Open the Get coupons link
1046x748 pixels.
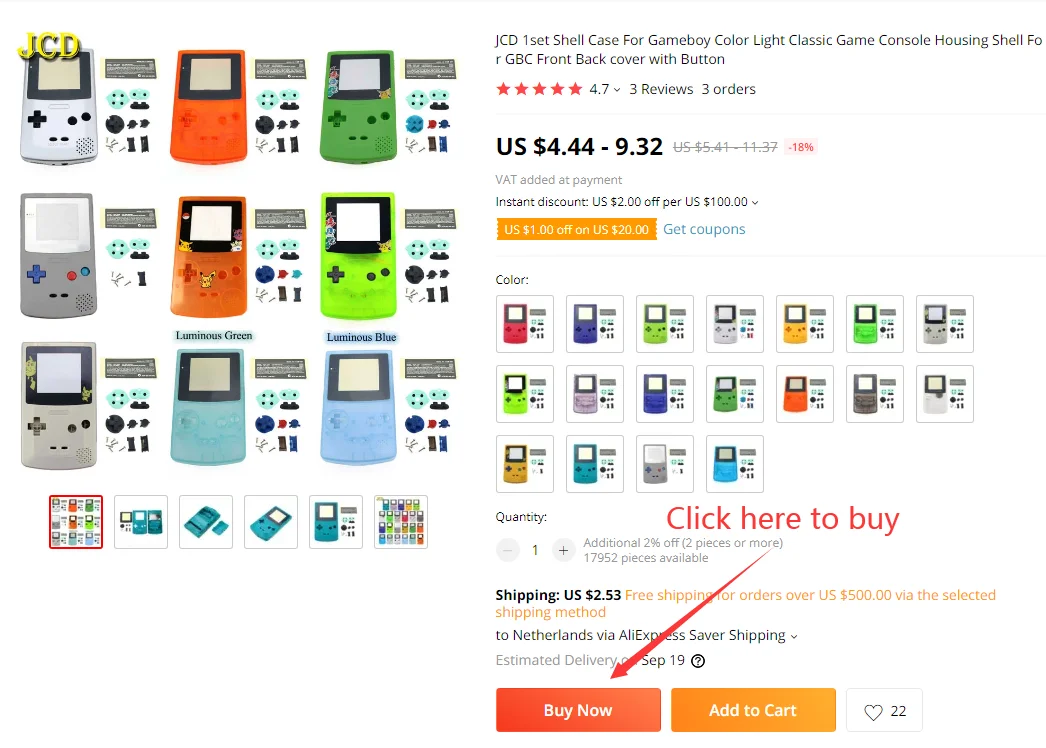pos(704,229)
